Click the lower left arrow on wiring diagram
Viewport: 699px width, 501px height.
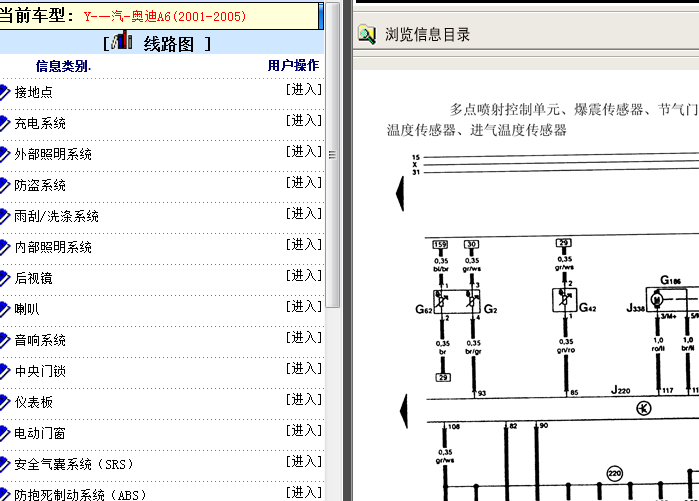tap(404, 411)
